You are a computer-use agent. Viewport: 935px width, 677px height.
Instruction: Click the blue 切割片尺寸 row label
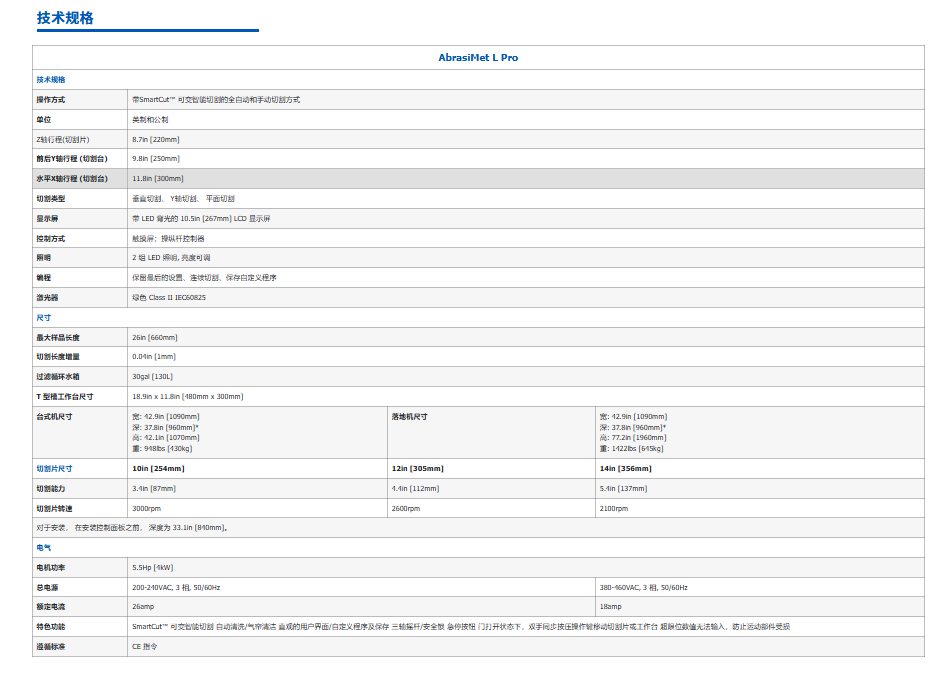pyautogui.click(x=54, y=469)
